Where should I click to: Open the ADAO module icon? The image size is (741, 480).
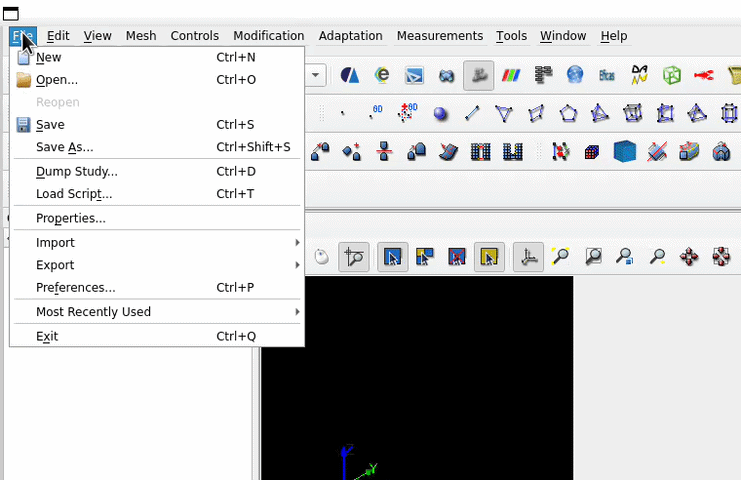pos(639,75)
